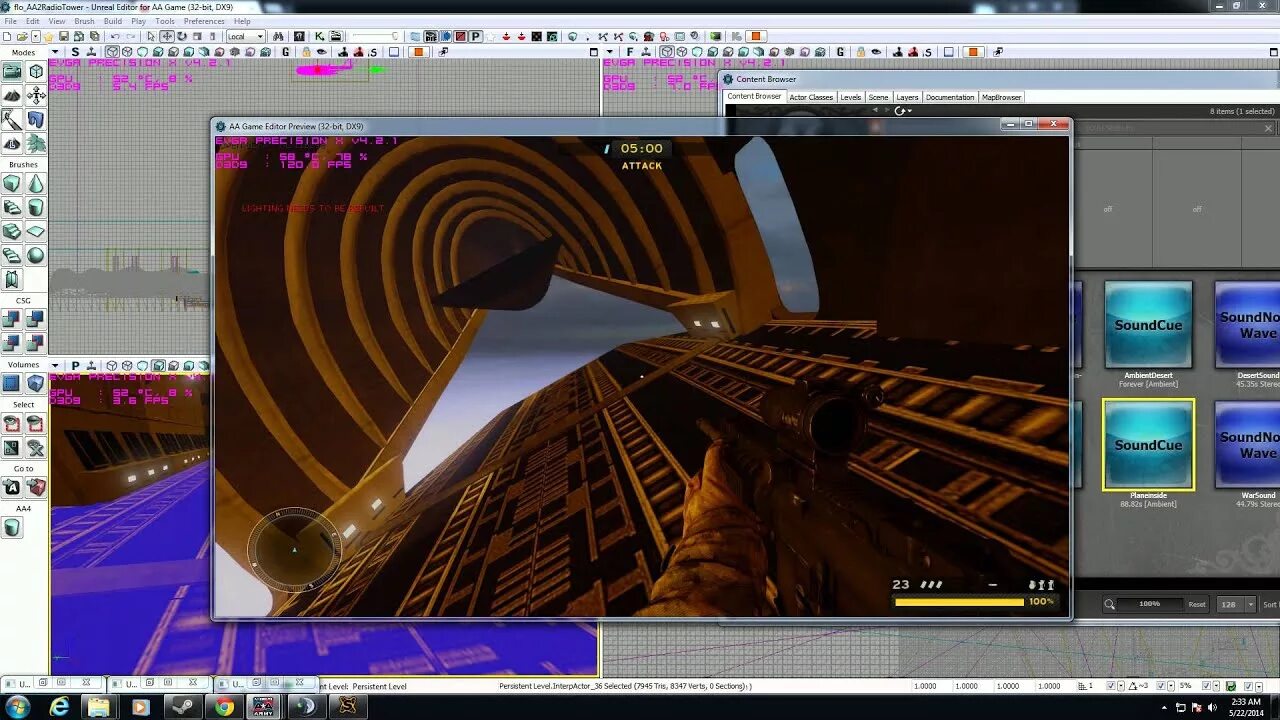Select the Rotate widget mode icon
Image resolution: width=1280 pixels, height=720 pixels.
[181, 37]
